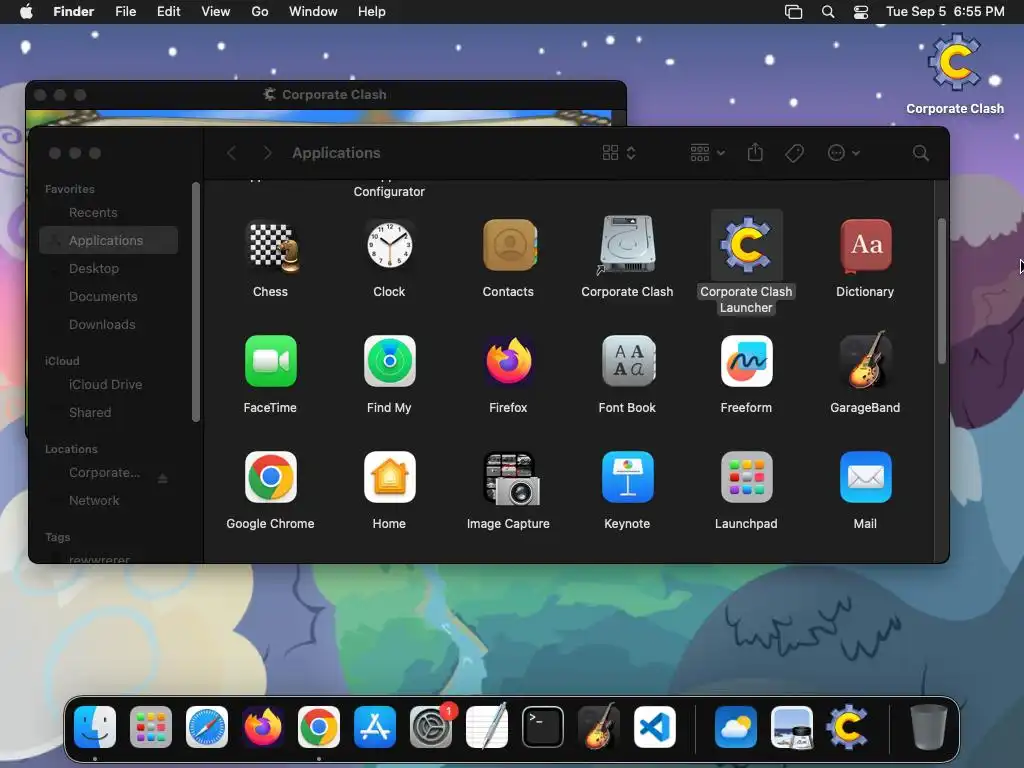
Task: Open the Help menu
Action: (372, 12)
